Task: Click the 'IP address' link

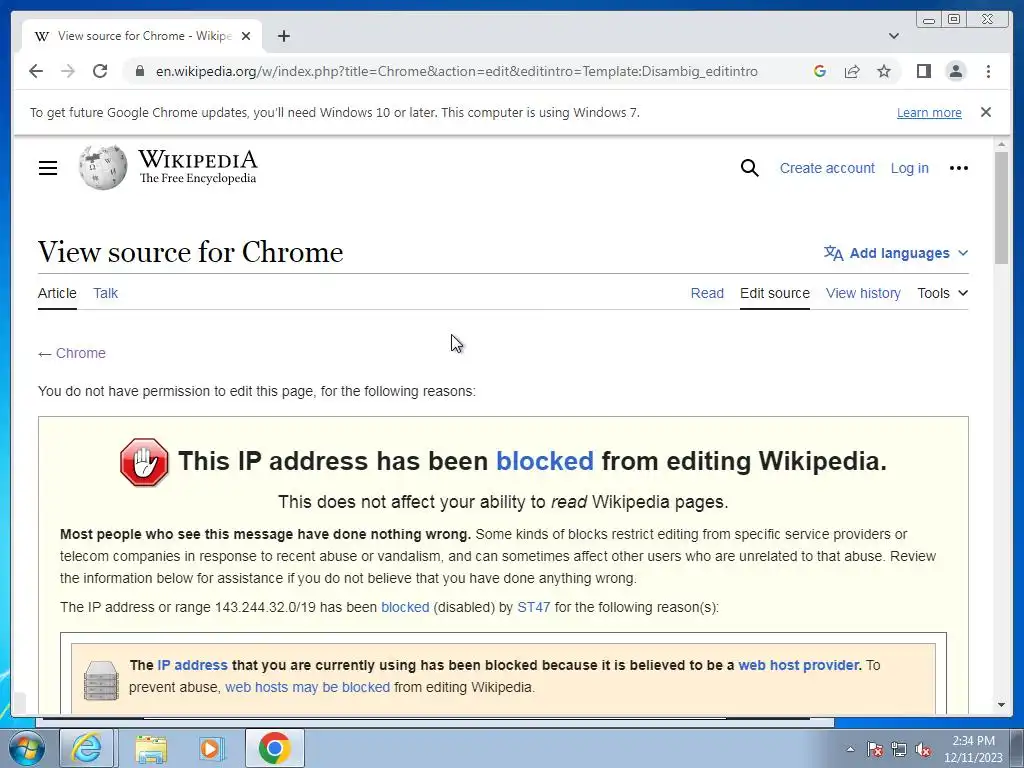Action: pos(192,665)
